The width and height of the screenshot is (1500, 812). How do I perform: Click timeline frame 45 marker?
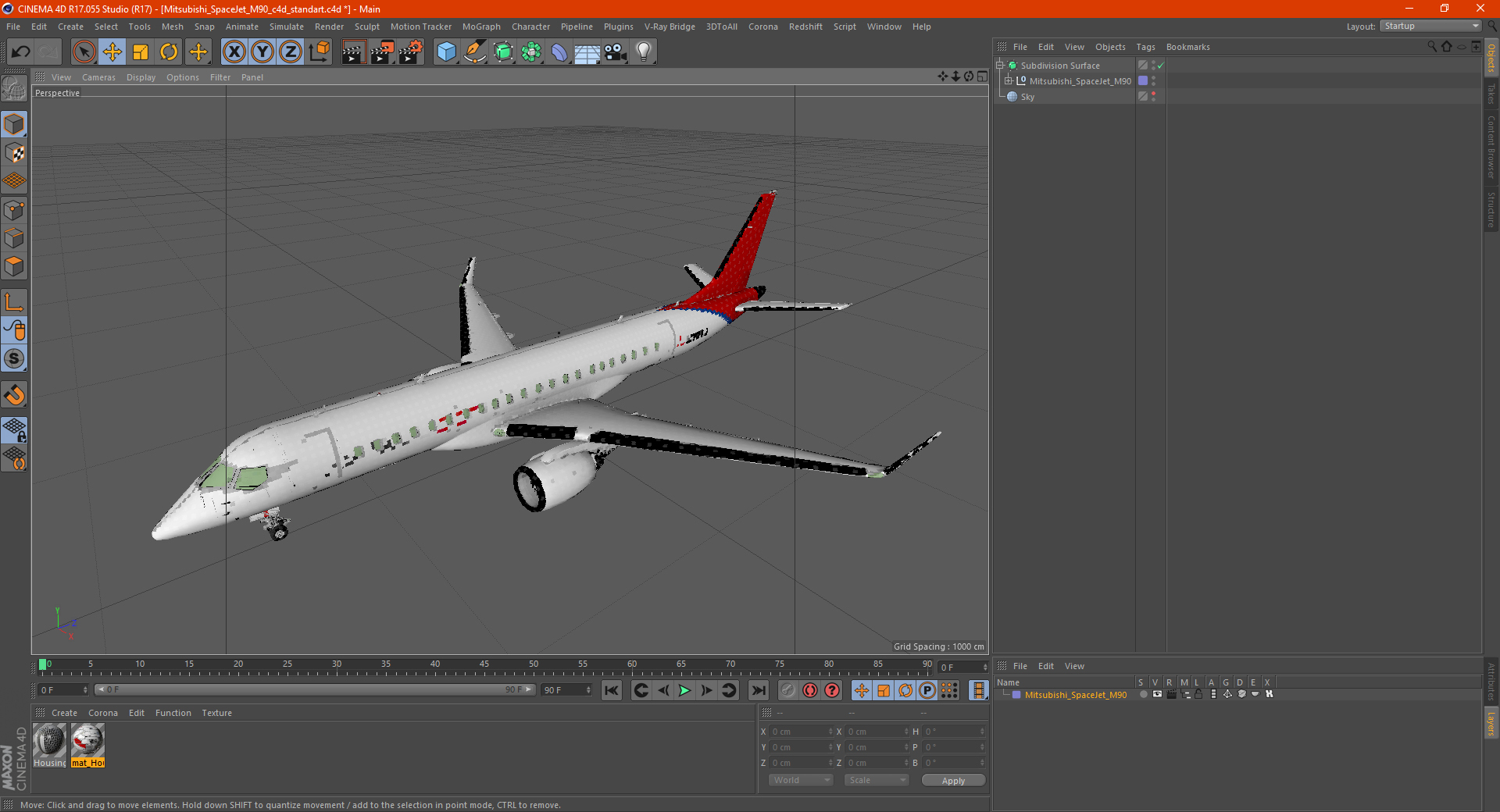pyautogui.click(x=484, y=666)
